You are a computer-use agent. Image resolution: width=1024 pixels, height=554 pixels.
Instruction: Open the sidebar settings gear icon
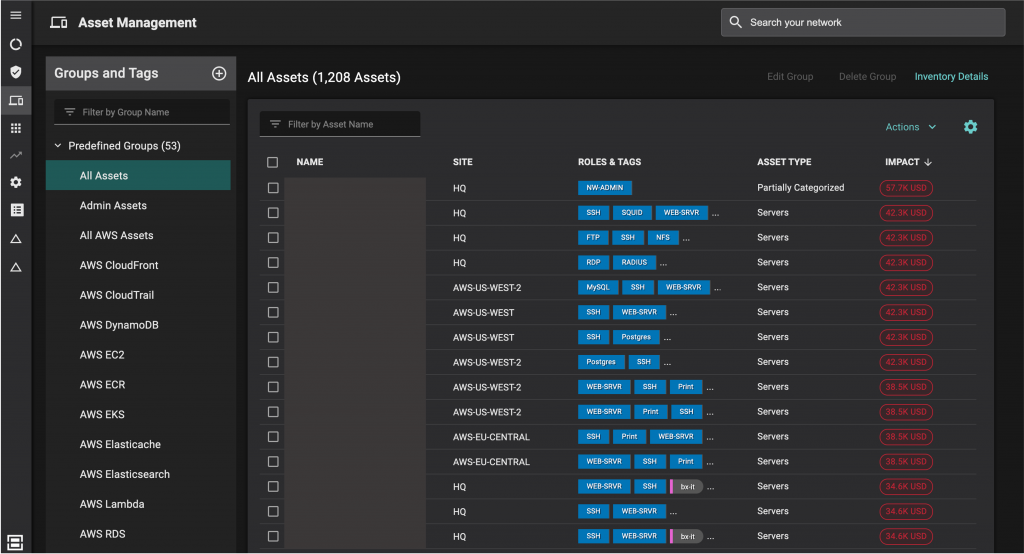(15, 182)
